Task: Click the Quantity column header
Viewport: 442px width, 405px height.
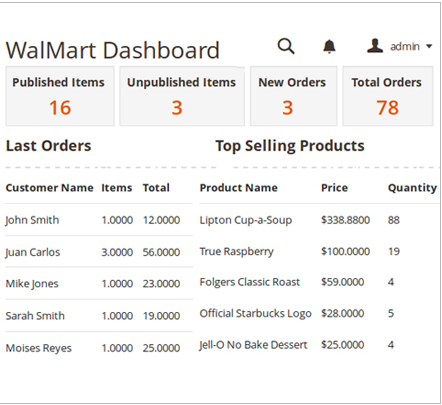Action: click(x=412, y=188)
